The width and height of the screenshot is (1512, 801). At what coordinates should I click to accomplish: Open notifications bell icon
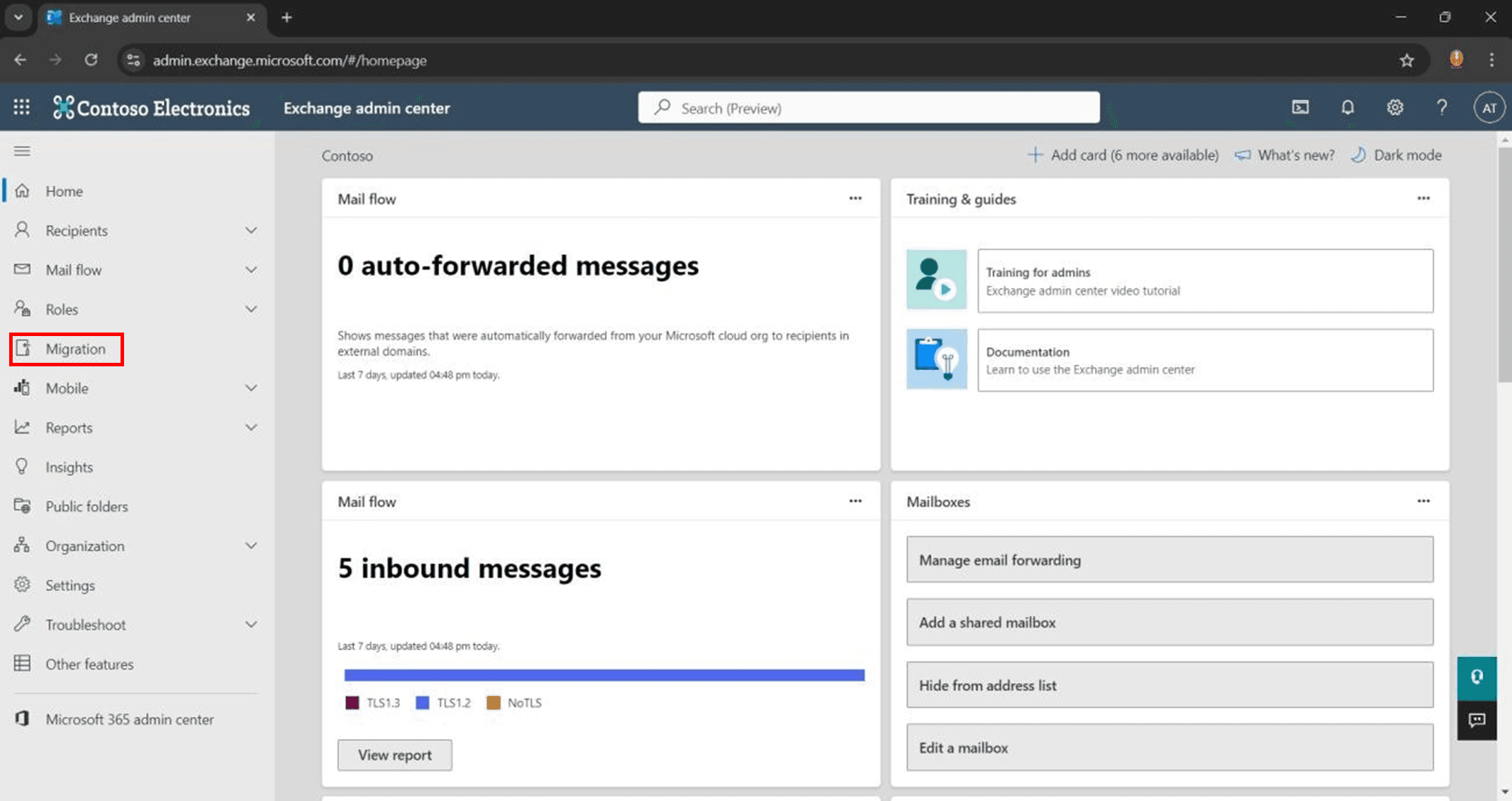1347,107
